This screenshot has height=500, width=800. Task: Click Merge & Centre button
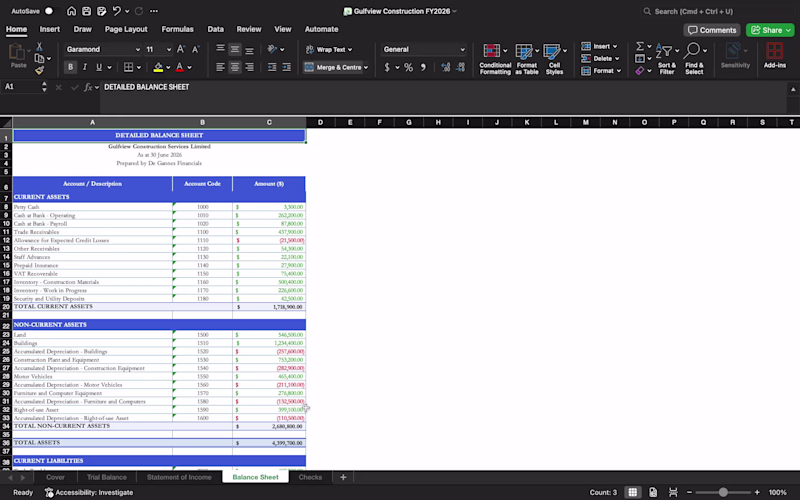tap(335, 67)
